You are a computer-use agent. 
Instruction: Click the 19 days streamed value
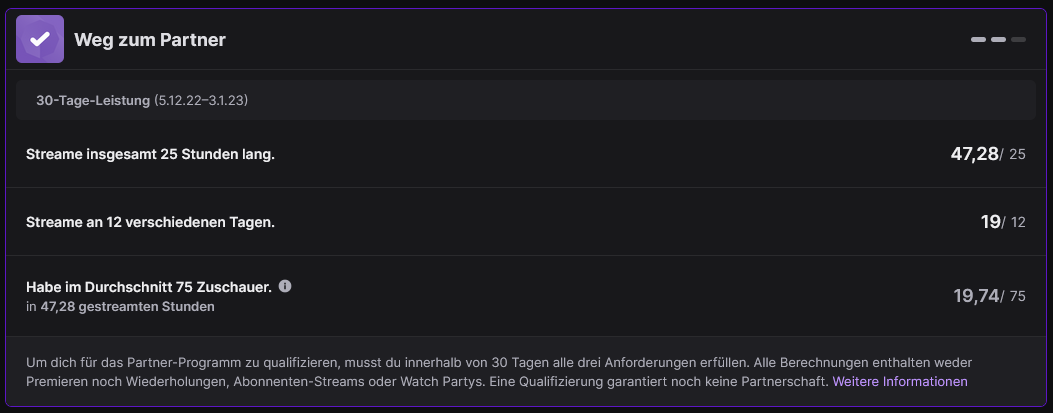coord(990,221)
